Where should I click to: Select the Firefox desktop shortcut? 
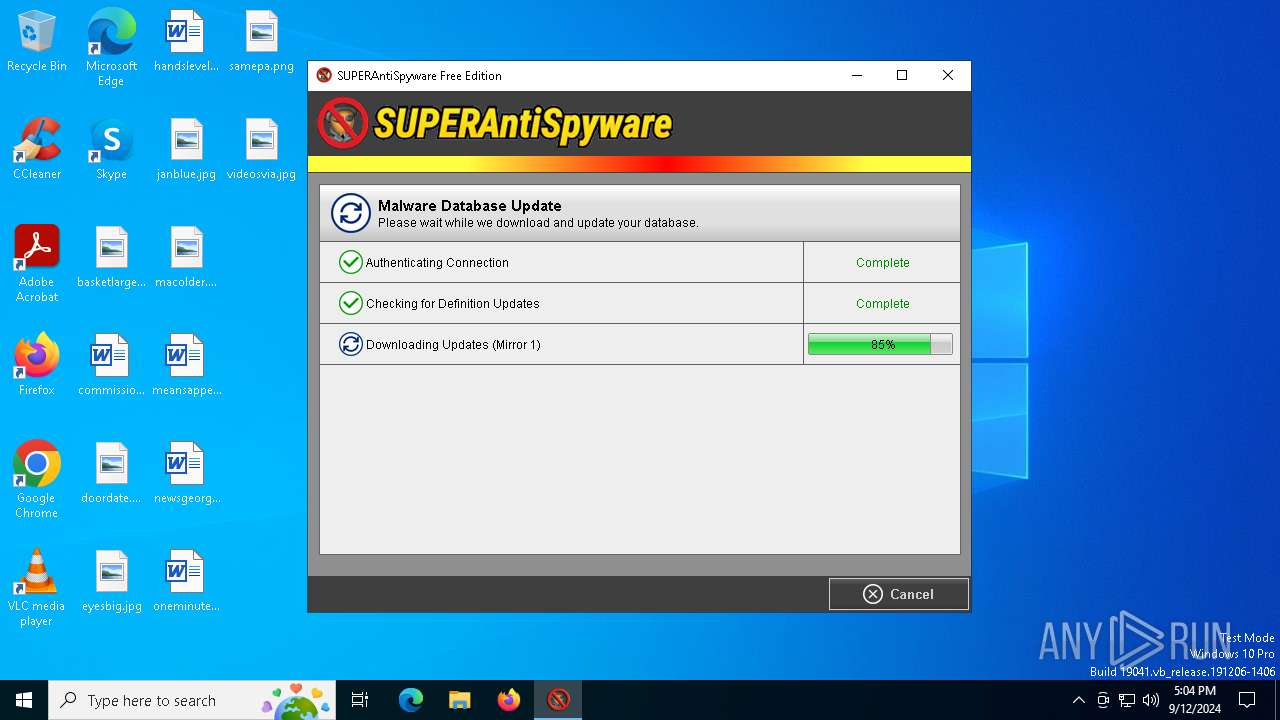click(37, 365)
